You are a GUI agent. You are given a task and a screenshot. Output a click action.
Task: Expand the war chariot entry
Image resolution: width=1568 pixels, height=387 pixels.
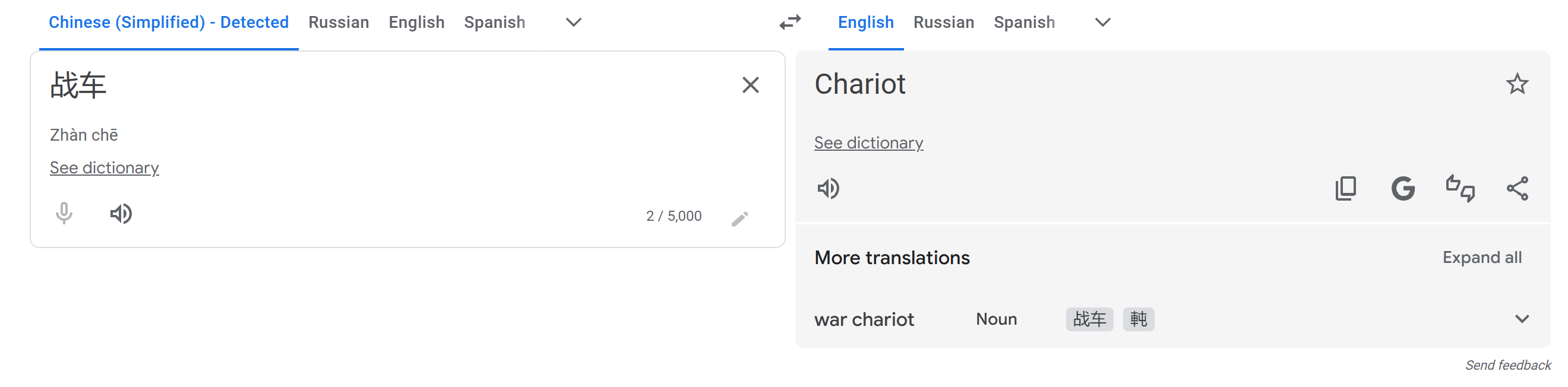1522,319
